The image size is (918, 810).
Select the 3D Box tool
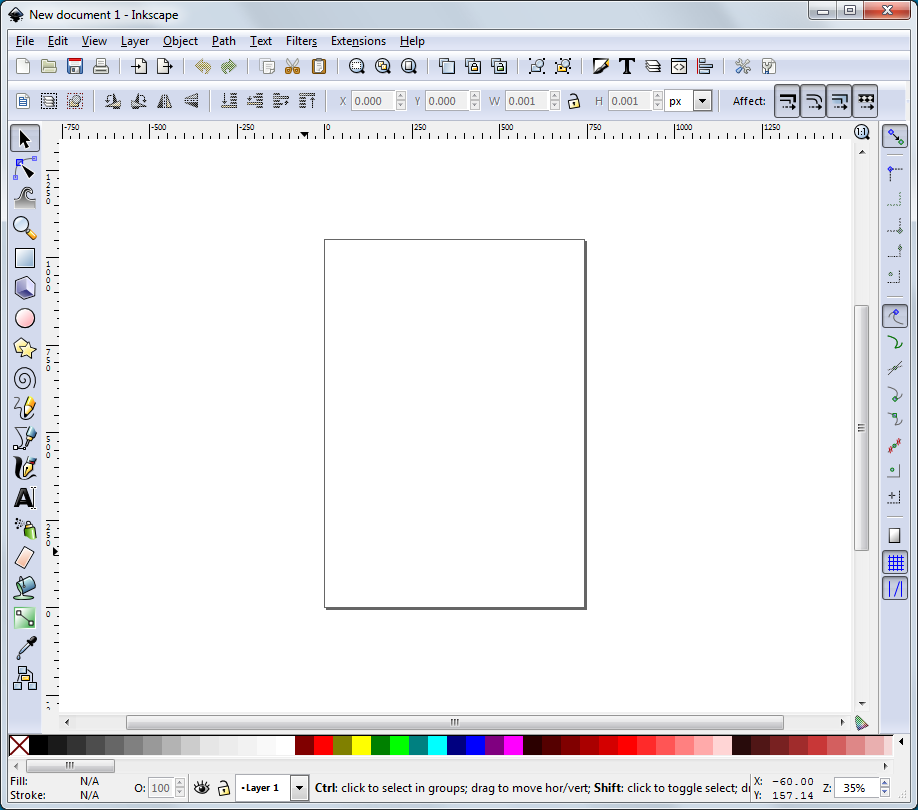(x=25, y=288)
